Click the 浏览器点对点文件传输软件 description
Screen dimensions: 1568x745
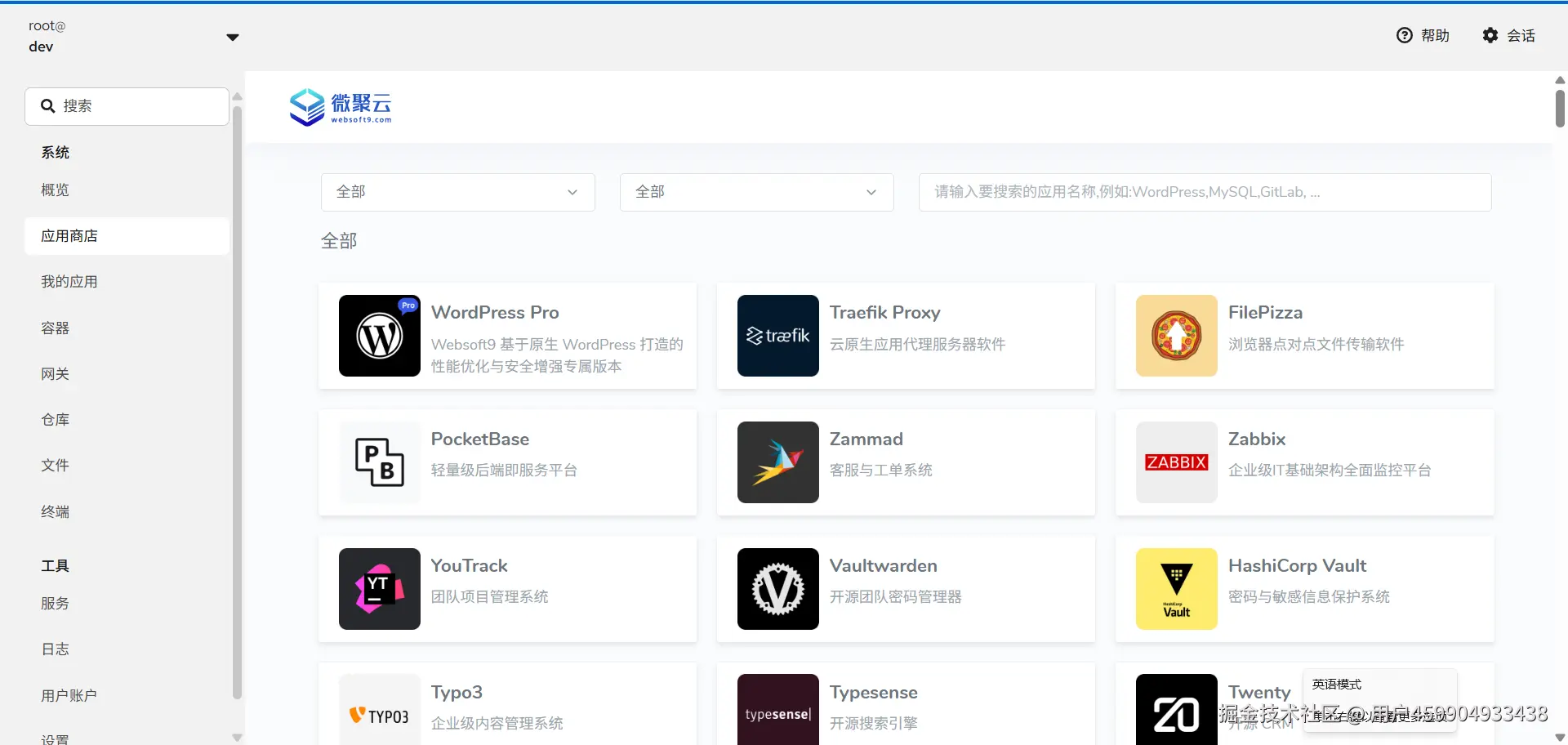pos(1316,344)
